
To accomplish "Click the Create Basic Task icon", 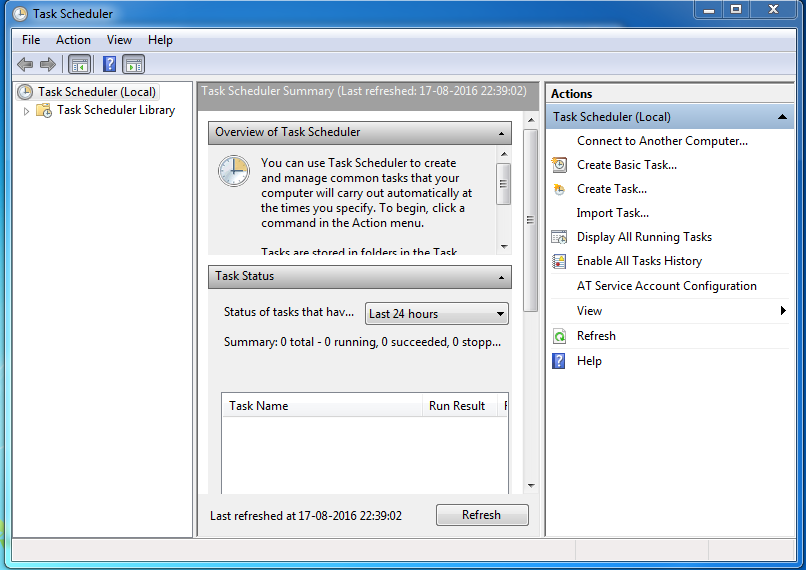I will point(559,165).
